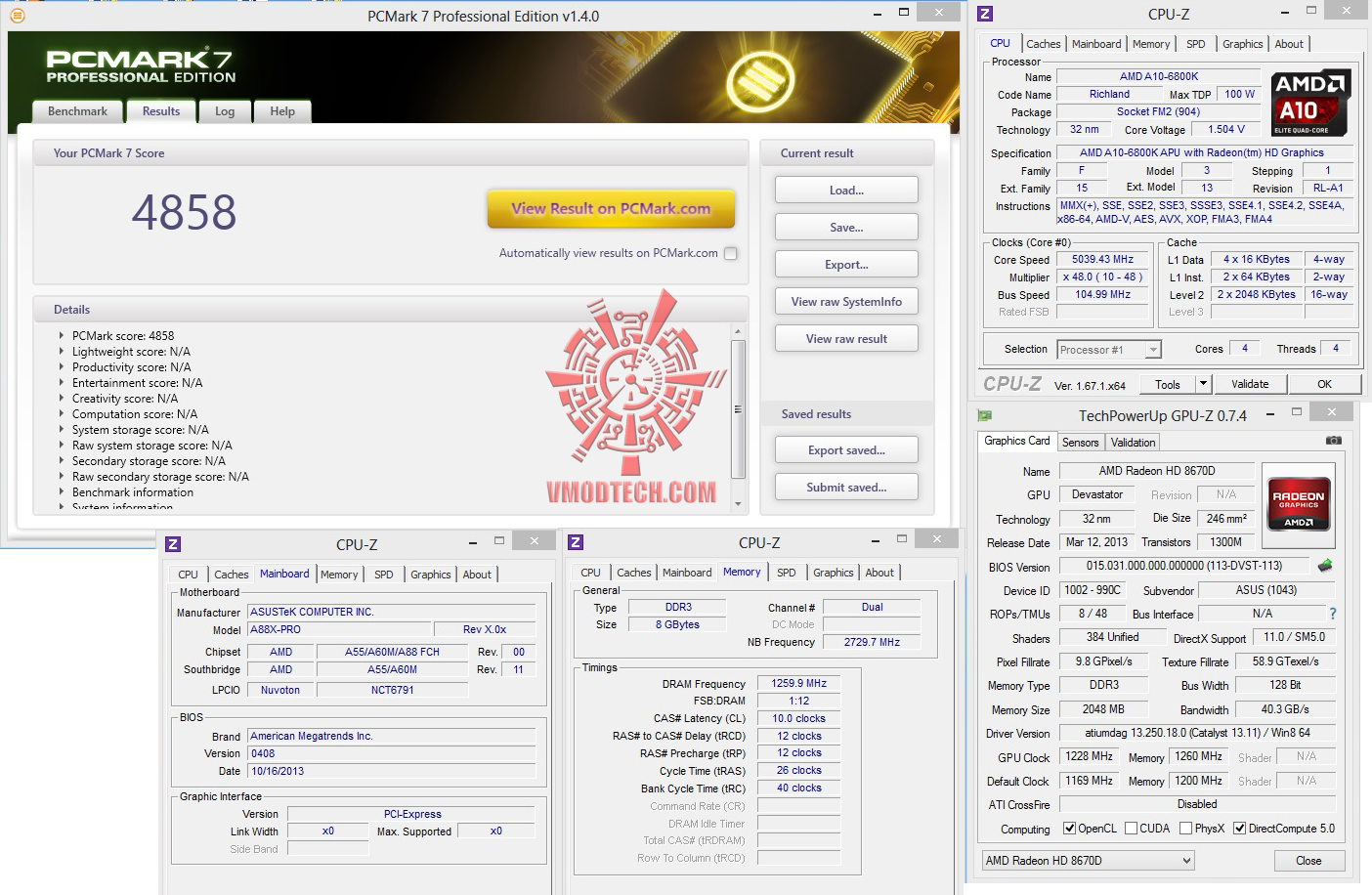Click View Result on PCMark.com button
Screen dimensions: 1372x895
(x=611, y=208)
